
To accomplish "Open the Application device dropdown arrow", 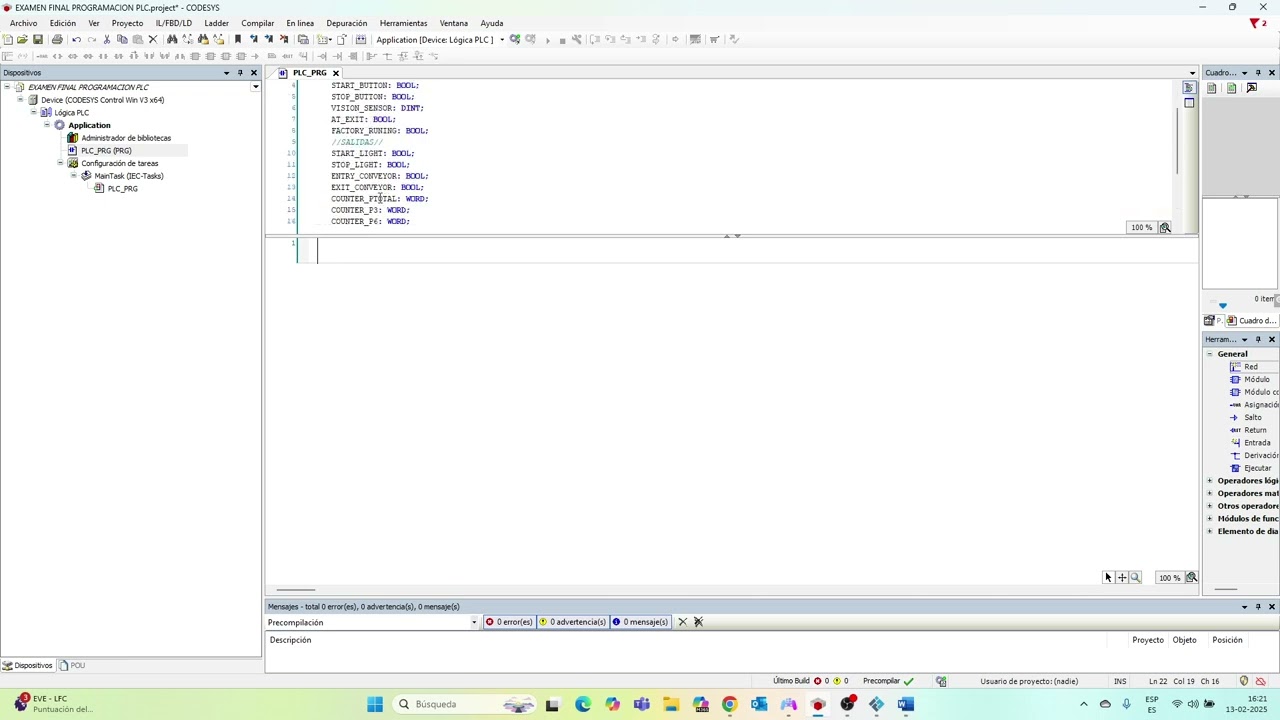I will coord(502,40).
